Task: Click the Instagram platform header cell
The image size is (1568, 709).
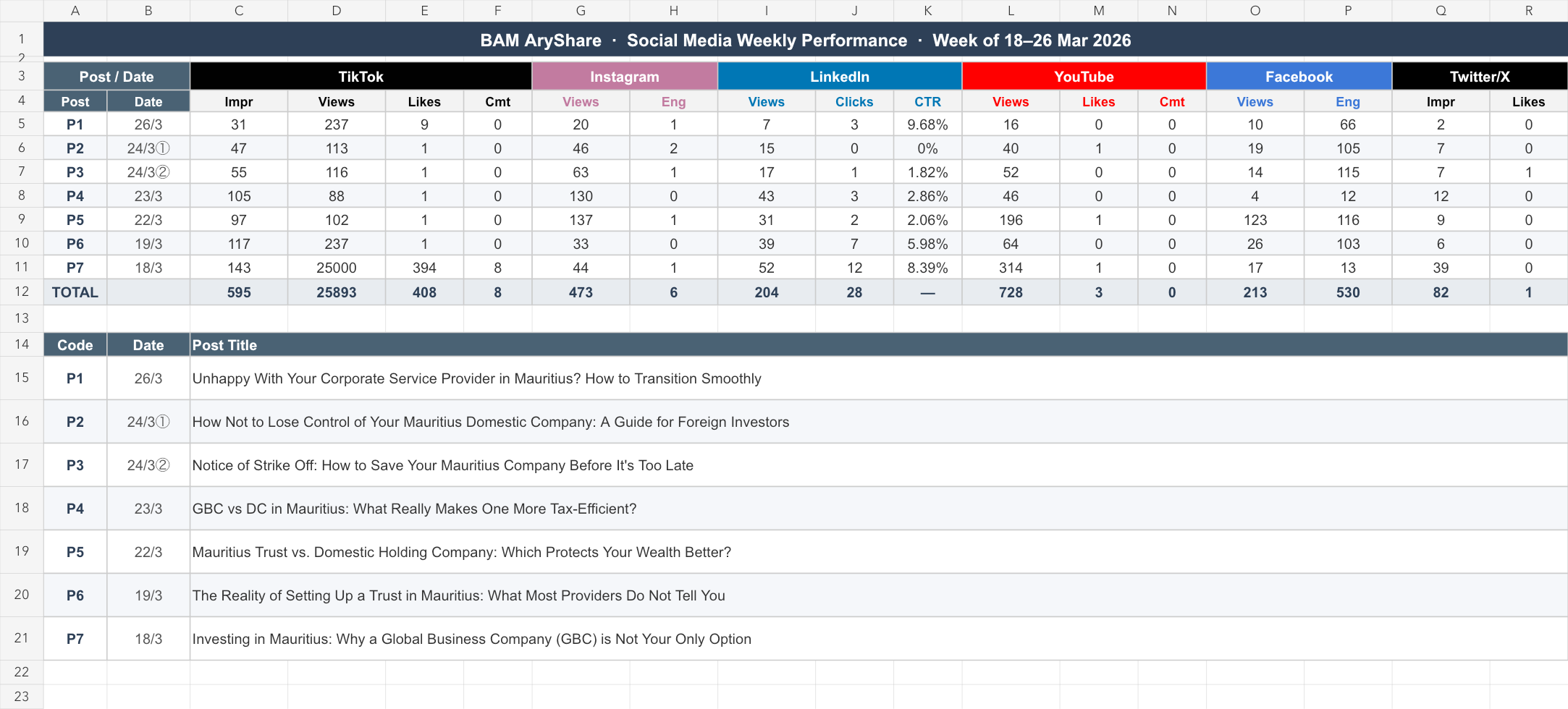Action: point(625,77)
